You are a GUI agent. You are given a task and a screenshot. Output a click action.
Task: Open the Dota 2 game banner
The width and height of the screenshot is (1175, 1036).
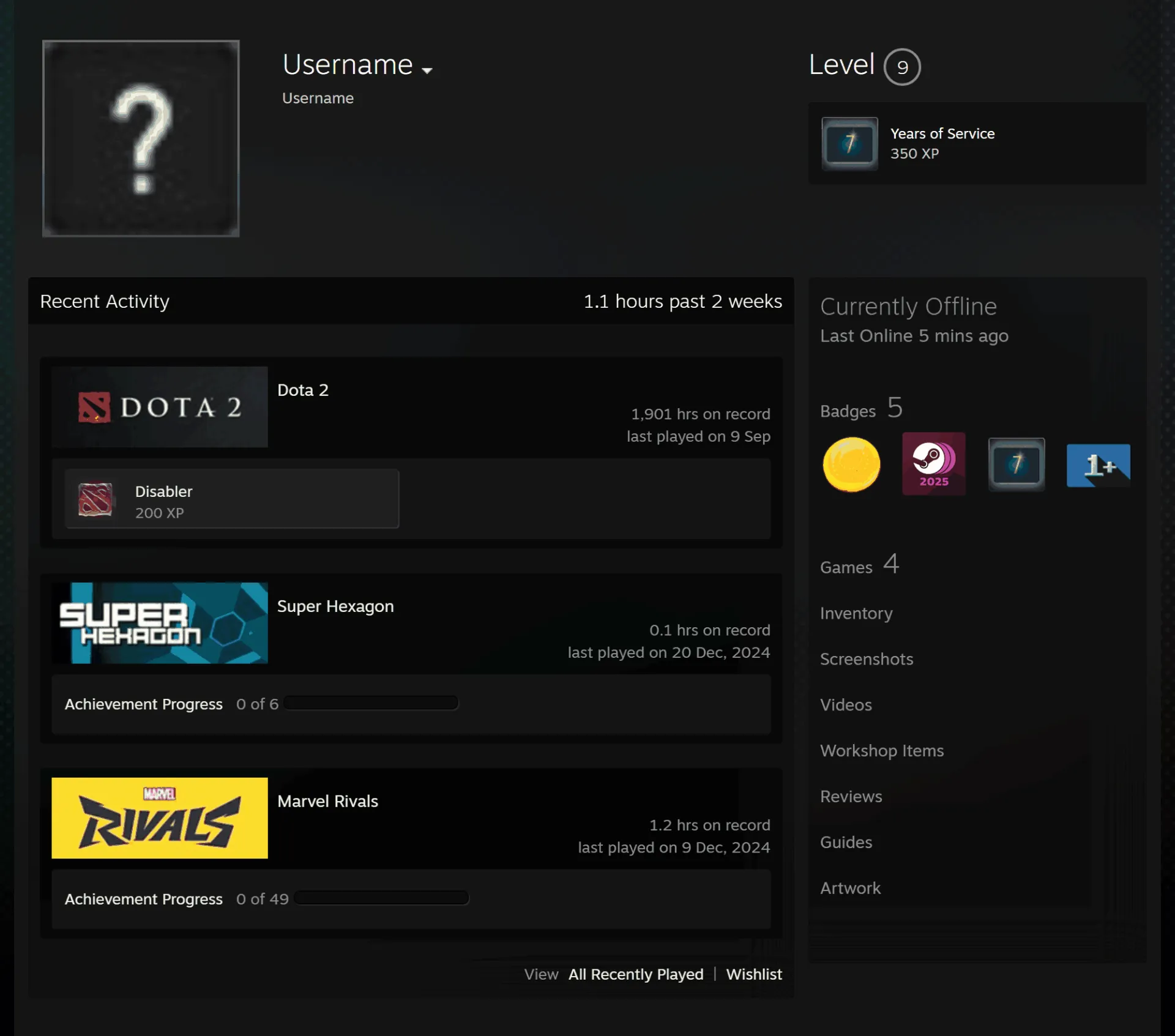pyautogui.click(x=160, y=407)
